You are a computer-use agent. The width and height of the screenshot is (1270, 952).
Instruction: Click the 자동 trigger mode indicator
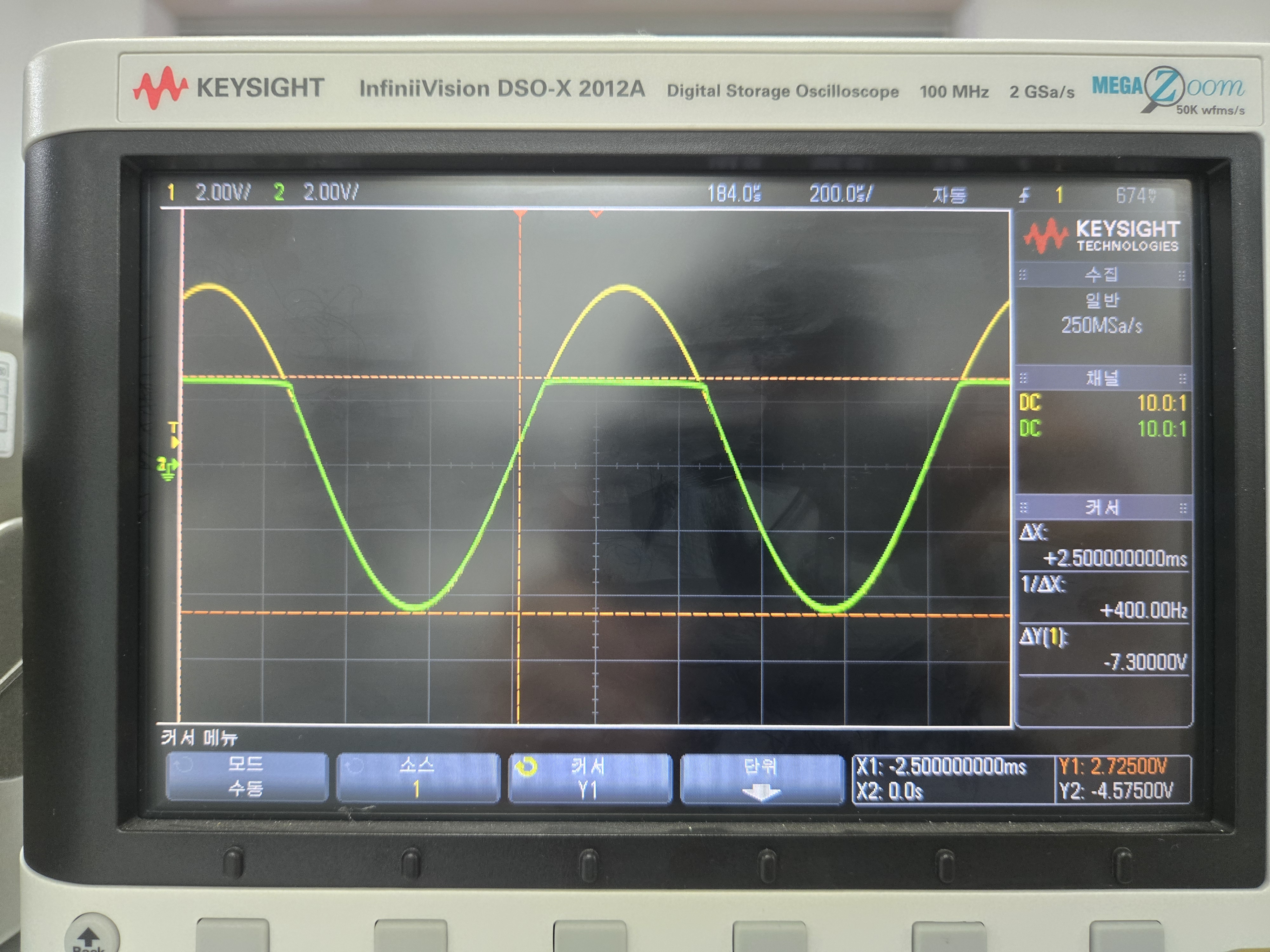(950, 196)
